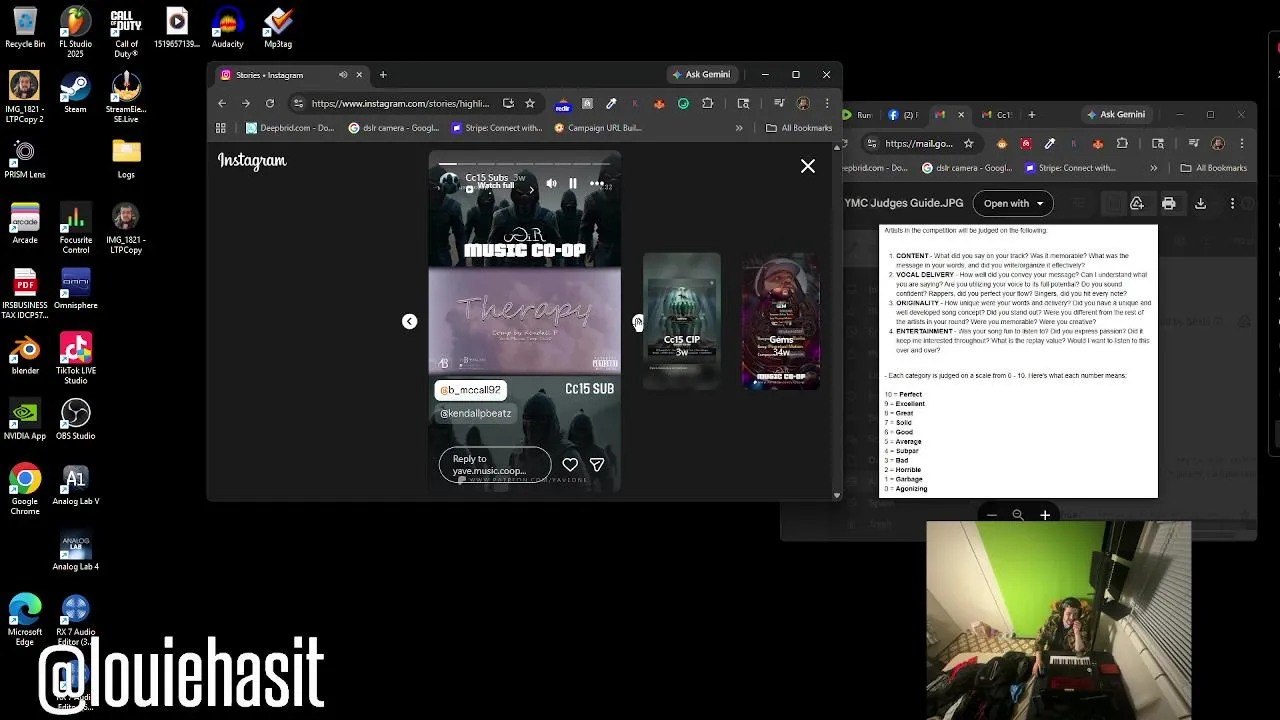
Task: Open Campaign URL Builder bookmark
Action: tap(598, 128)
